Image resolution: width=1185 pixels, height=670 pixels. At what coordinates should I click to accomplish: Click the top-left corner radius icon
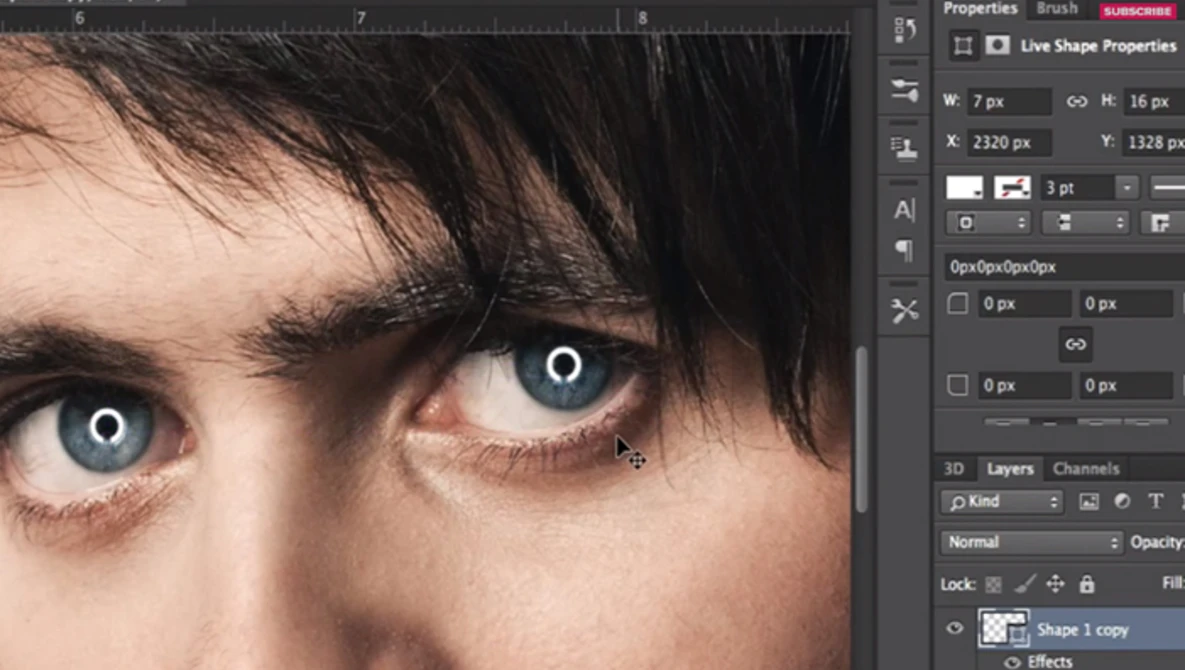click(958, 304)
